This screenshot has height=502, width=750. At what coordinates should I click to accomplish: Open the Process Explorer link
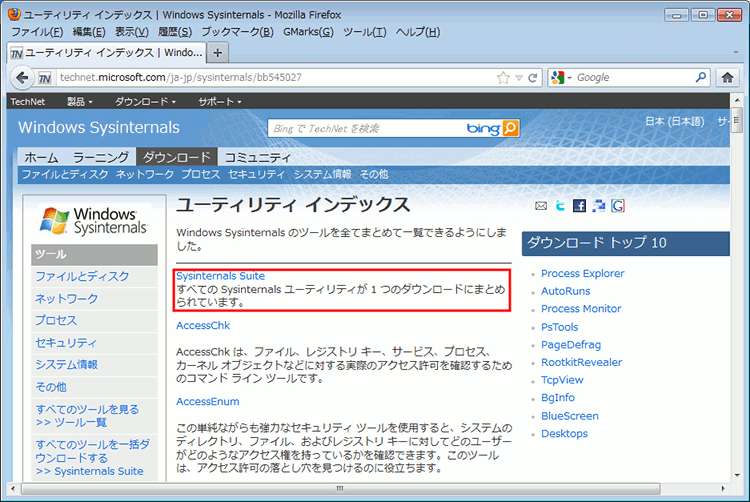pyautogui.click(x=582, y=273)
